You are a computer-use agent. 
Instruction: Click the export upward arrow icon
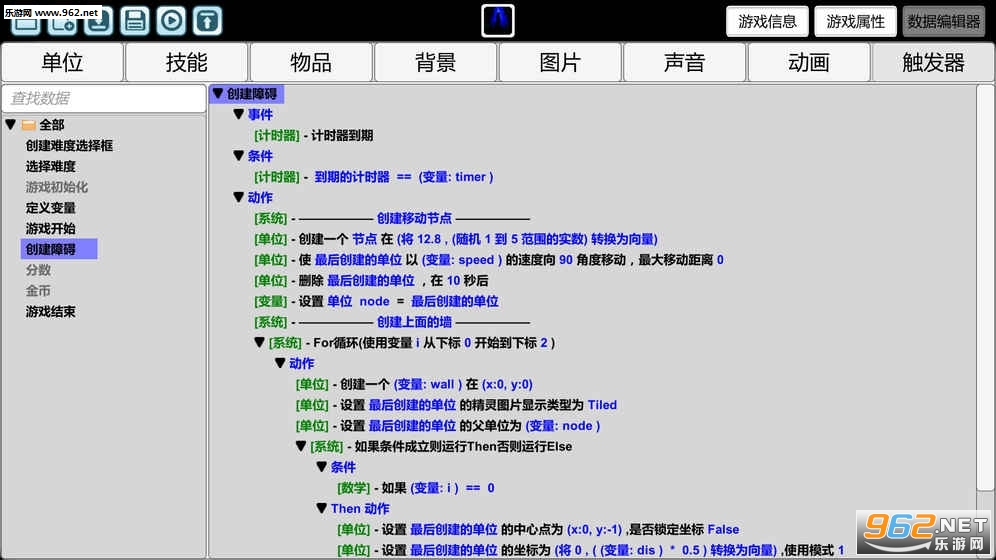(x=206, y=19)
